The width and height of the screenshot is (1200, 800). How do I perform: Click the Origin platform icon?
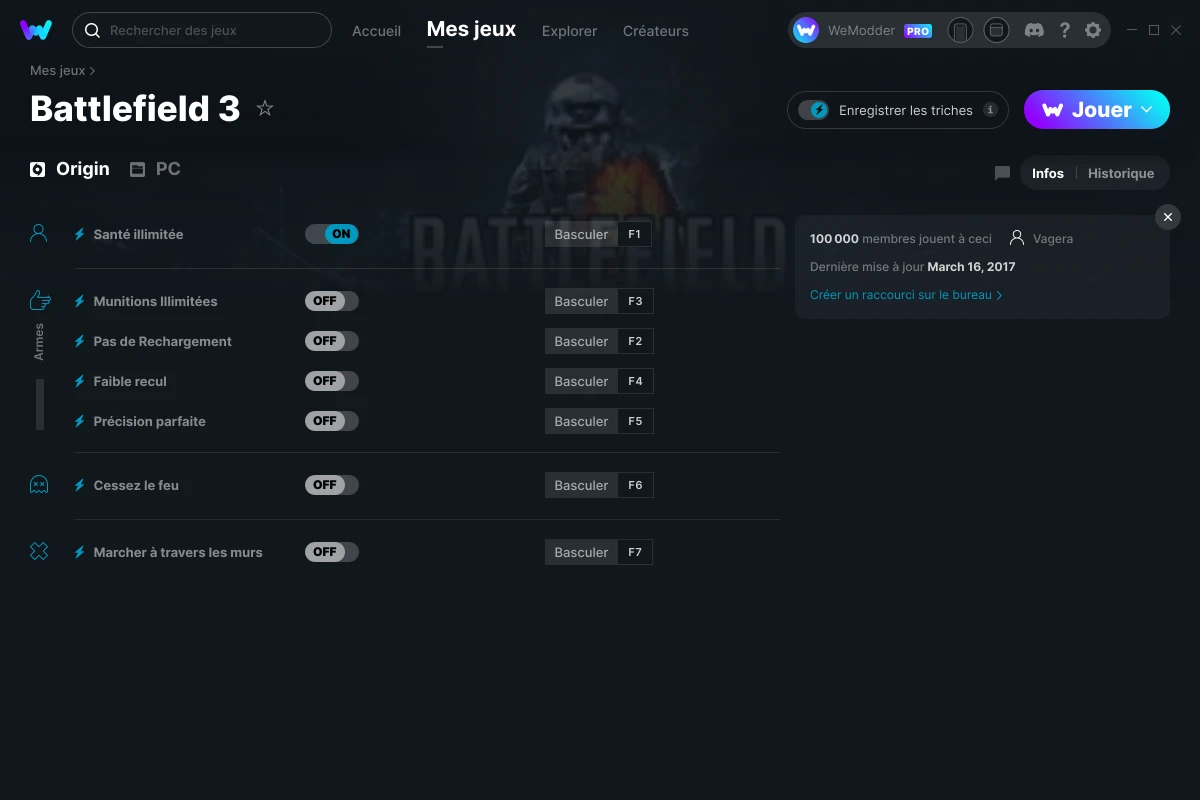[x=38, y=169]
